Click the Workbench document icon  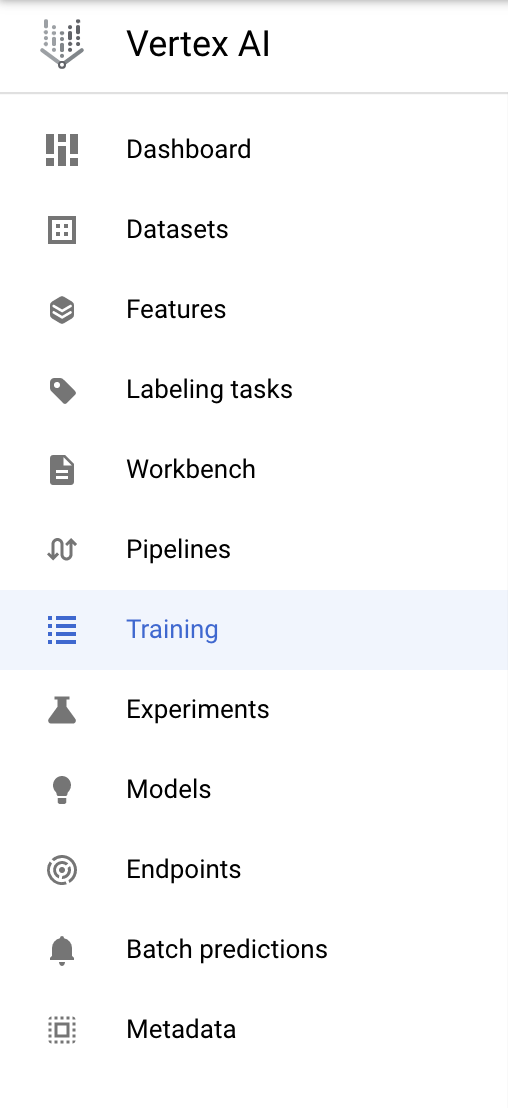tap(62, 470)
